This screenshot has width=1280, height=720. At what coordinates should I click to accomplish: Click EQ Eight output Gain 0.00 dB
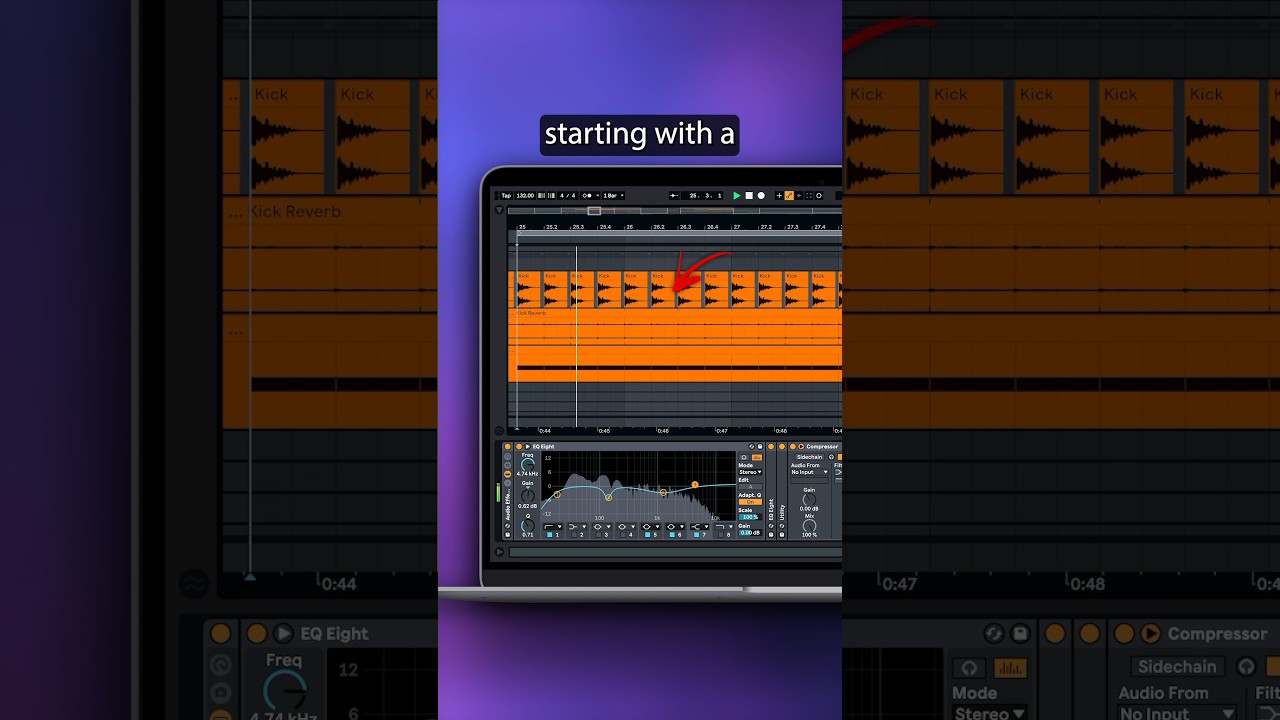[750, 533]
